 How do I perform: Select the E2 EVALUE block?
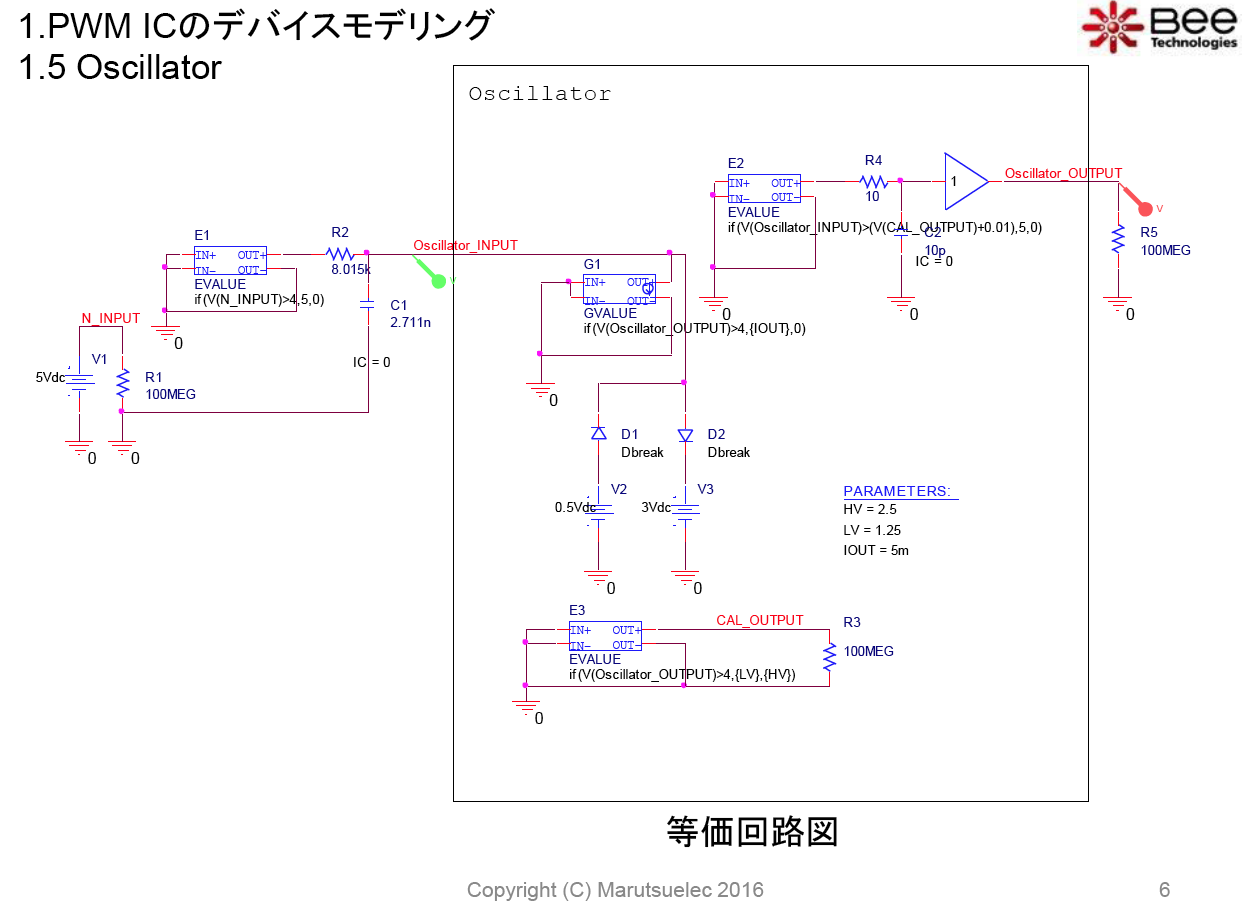(x=764, y=190)
